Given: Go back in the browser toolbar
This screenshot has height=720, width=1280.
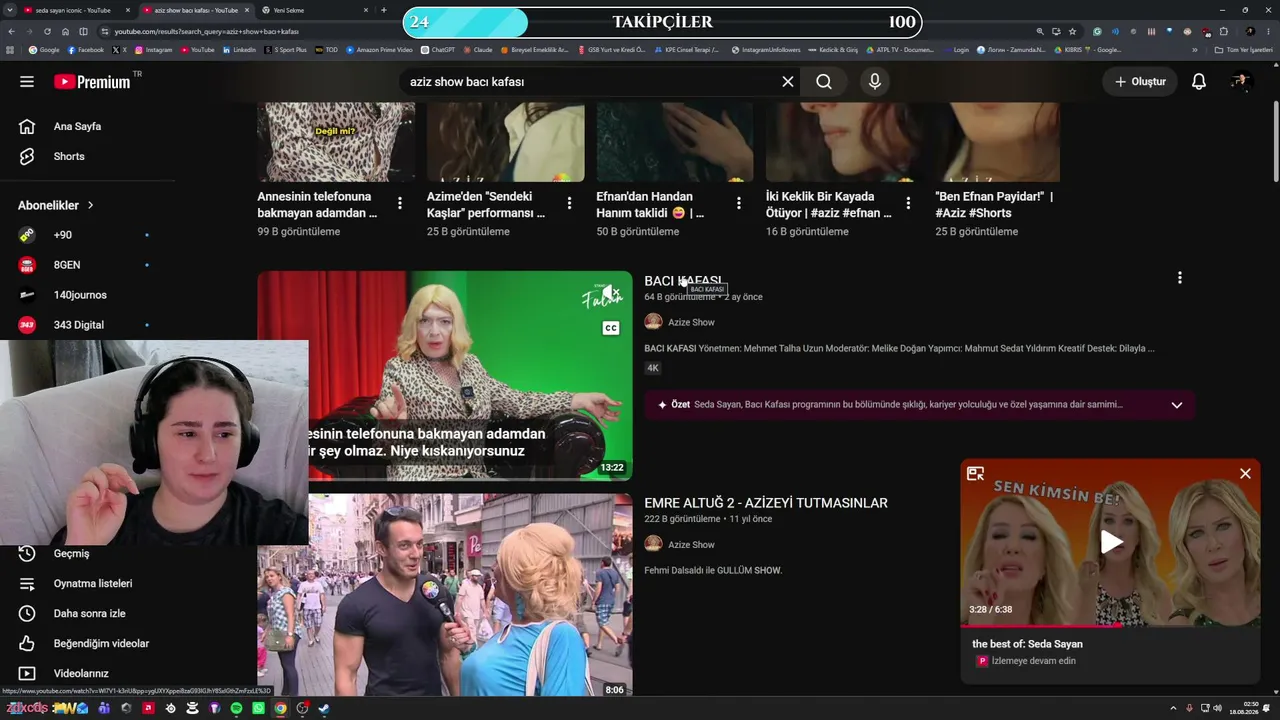Looking at the screenshot, I should 11,32.
